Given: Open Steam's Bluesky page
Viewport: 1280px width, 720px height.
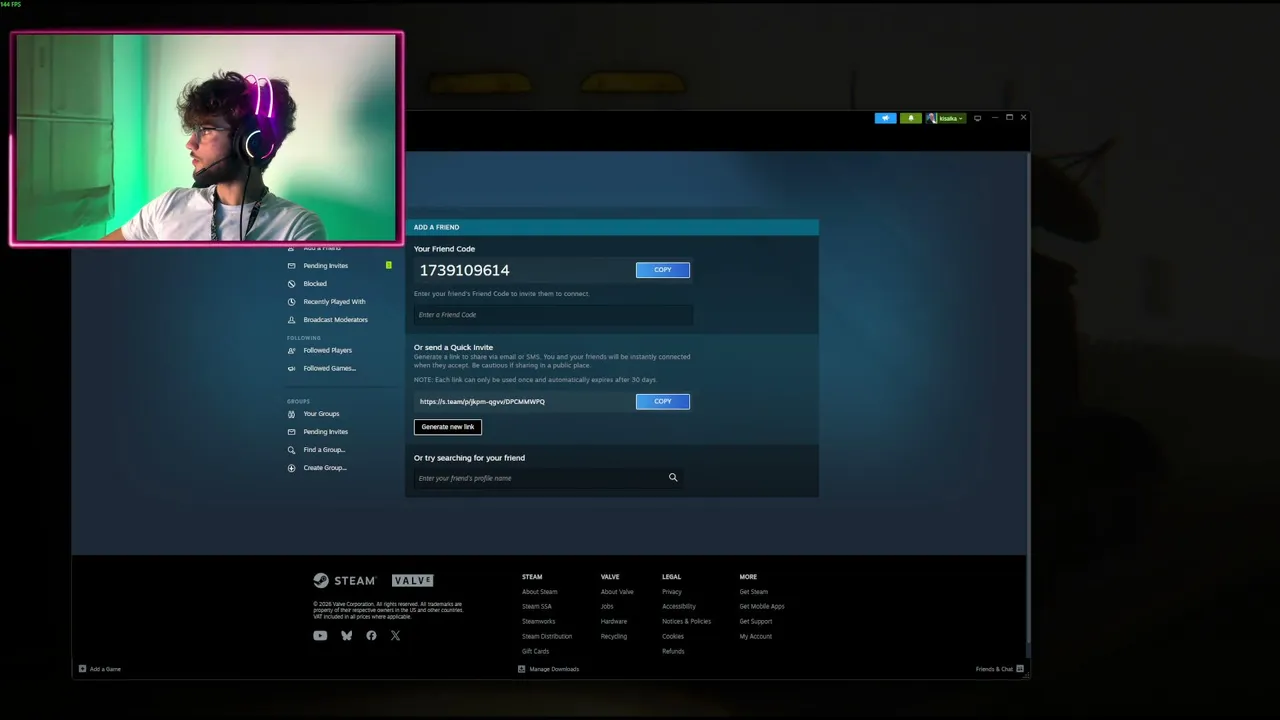Looking at the screenshot, I should pos(346,636).
